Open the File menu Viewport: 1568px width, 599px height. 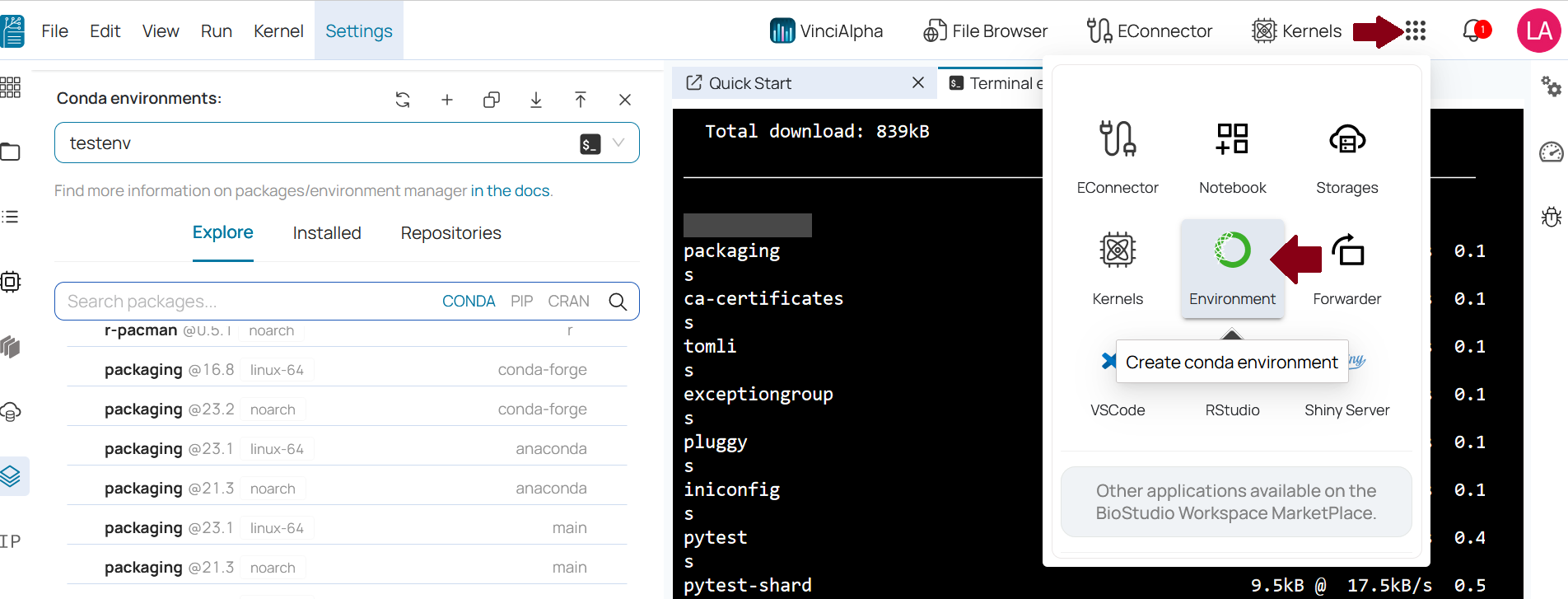tap(55, 31)
